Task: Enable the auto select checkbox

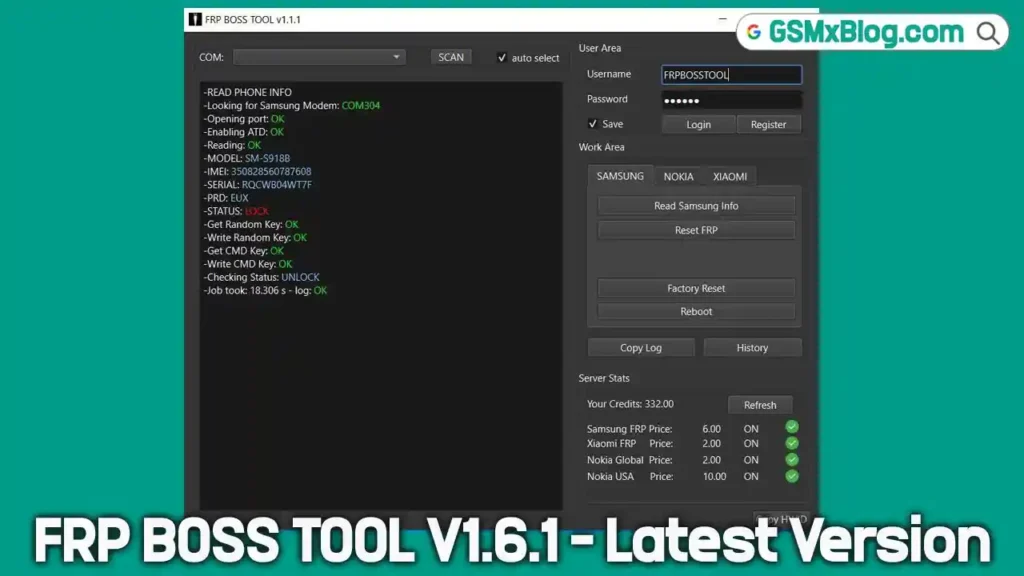Action: click(501, 57)
